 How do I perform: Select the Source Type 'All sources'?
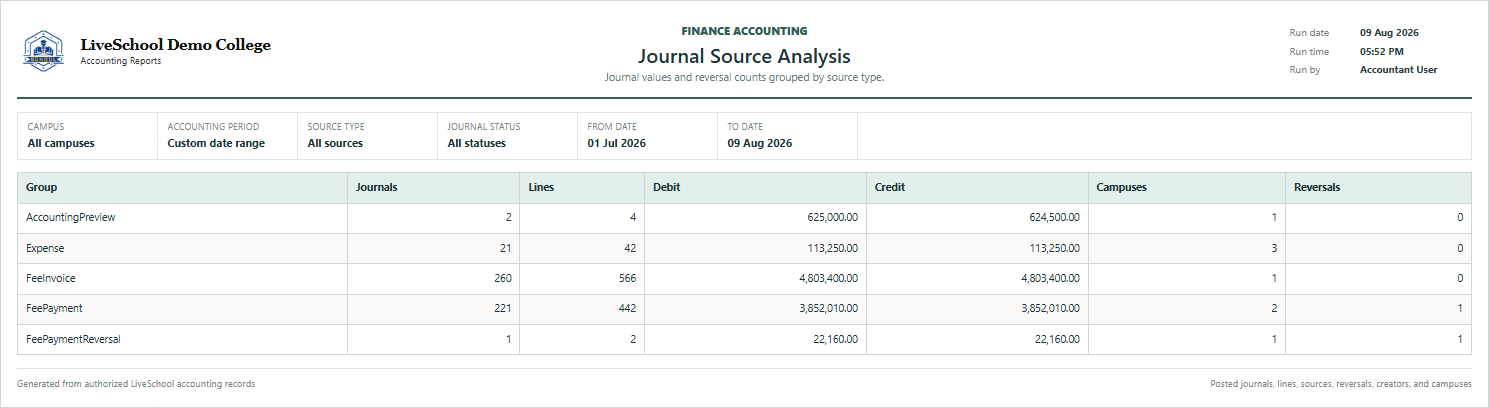coord(335,143)
